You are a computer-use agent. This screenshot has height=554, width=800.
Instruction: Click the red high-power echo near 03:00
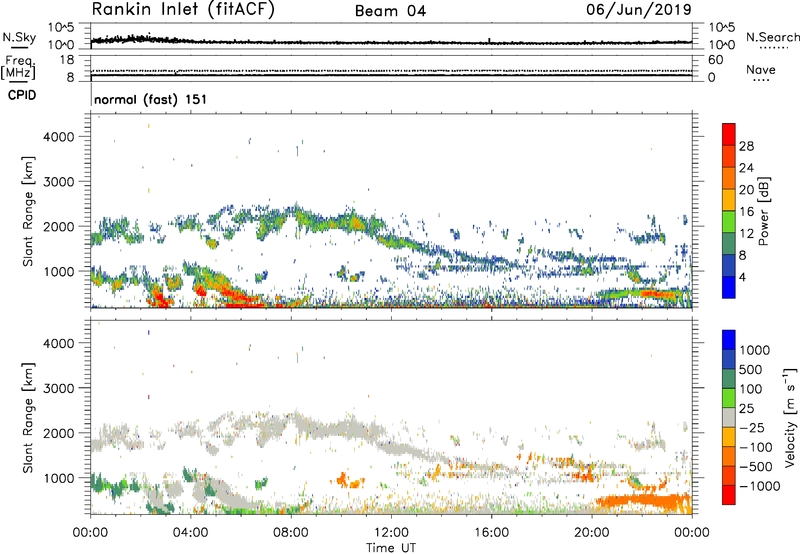point(159,298)
